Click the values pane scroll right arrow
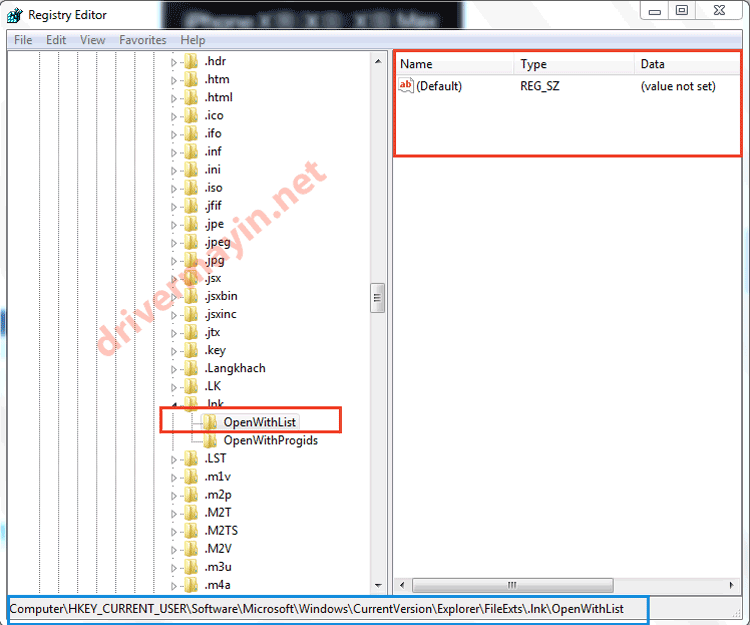The height and width of the screenshot is (625, 750). (731, 585)
